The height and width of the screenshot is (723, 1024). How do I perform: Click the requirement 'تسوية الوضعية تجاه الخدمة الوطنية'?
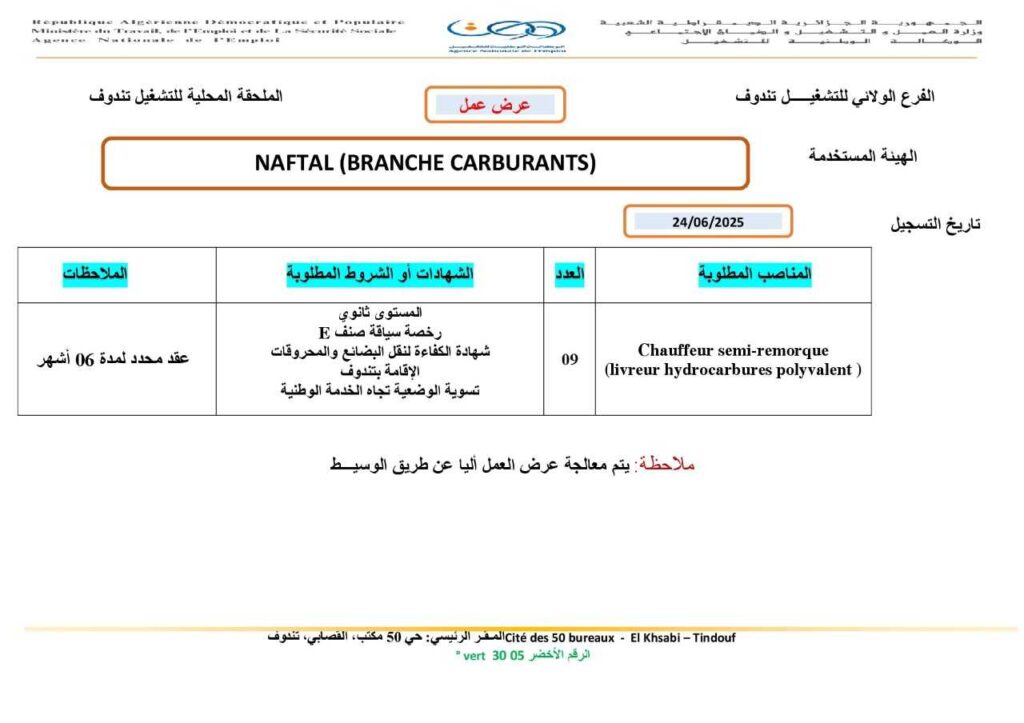380,391
